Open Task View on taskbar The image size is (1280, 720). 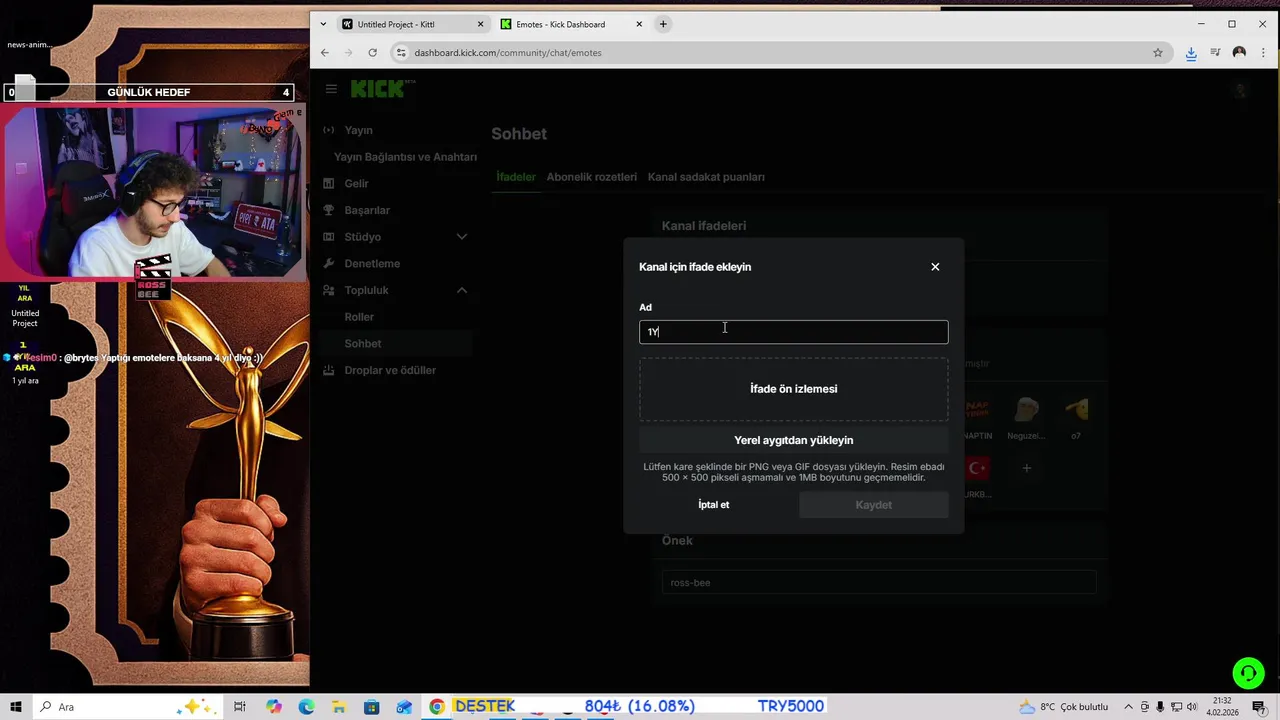[240, 707]
